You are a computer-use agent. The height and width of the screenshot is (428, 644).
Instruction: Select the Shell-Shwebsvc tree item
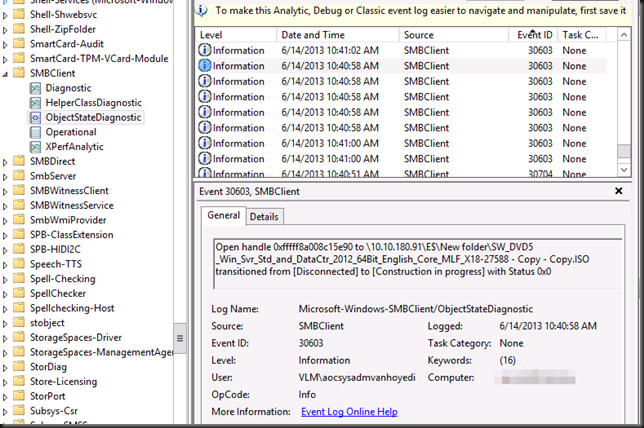[x=63, y=14]
